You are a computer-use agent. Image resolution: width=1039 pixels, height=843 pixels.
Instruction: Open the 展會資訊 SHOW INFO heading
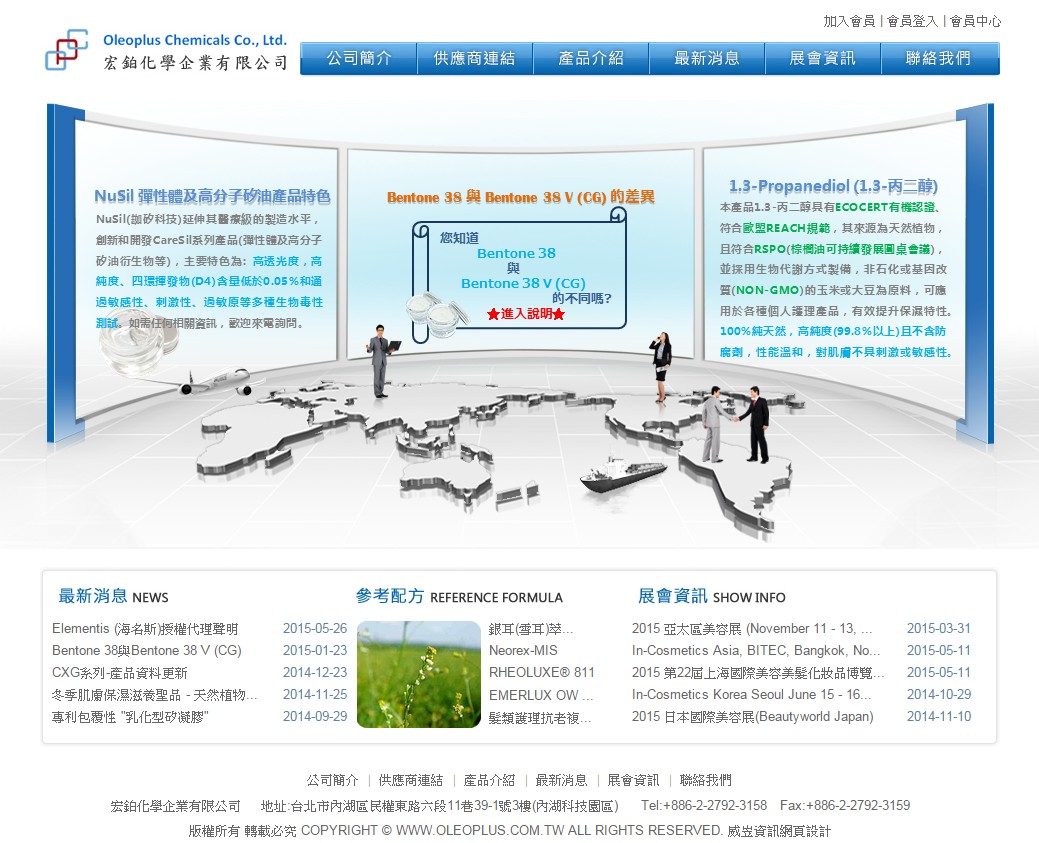(x=712, y=596)
